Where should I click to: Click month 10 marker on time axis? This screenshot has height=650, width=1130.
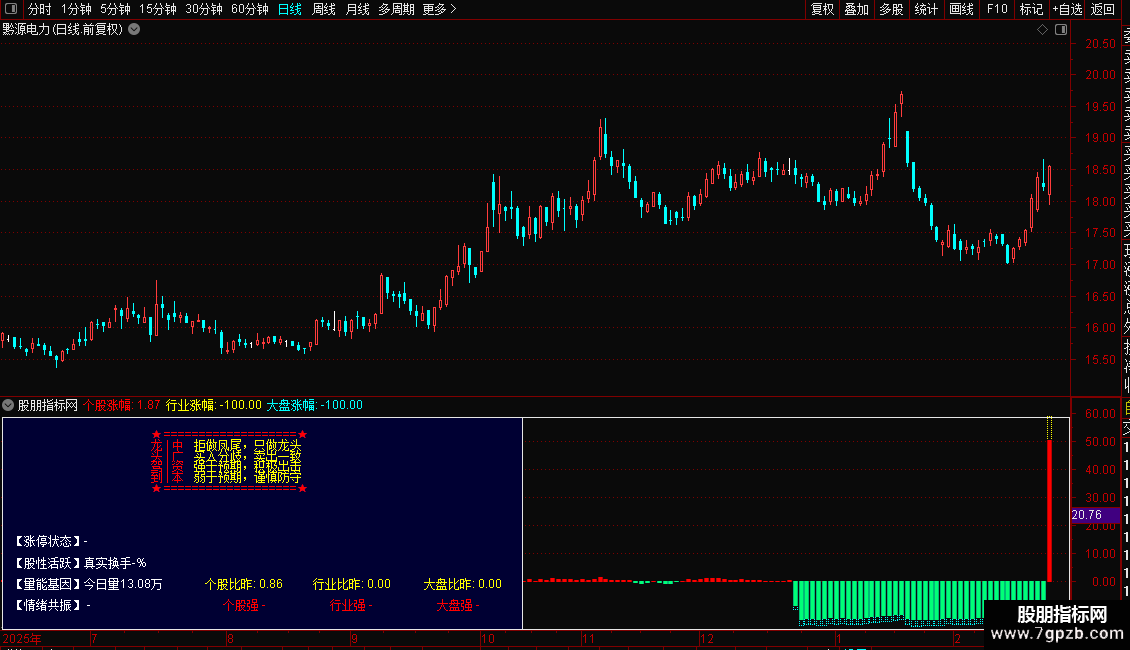pos(488,639)
